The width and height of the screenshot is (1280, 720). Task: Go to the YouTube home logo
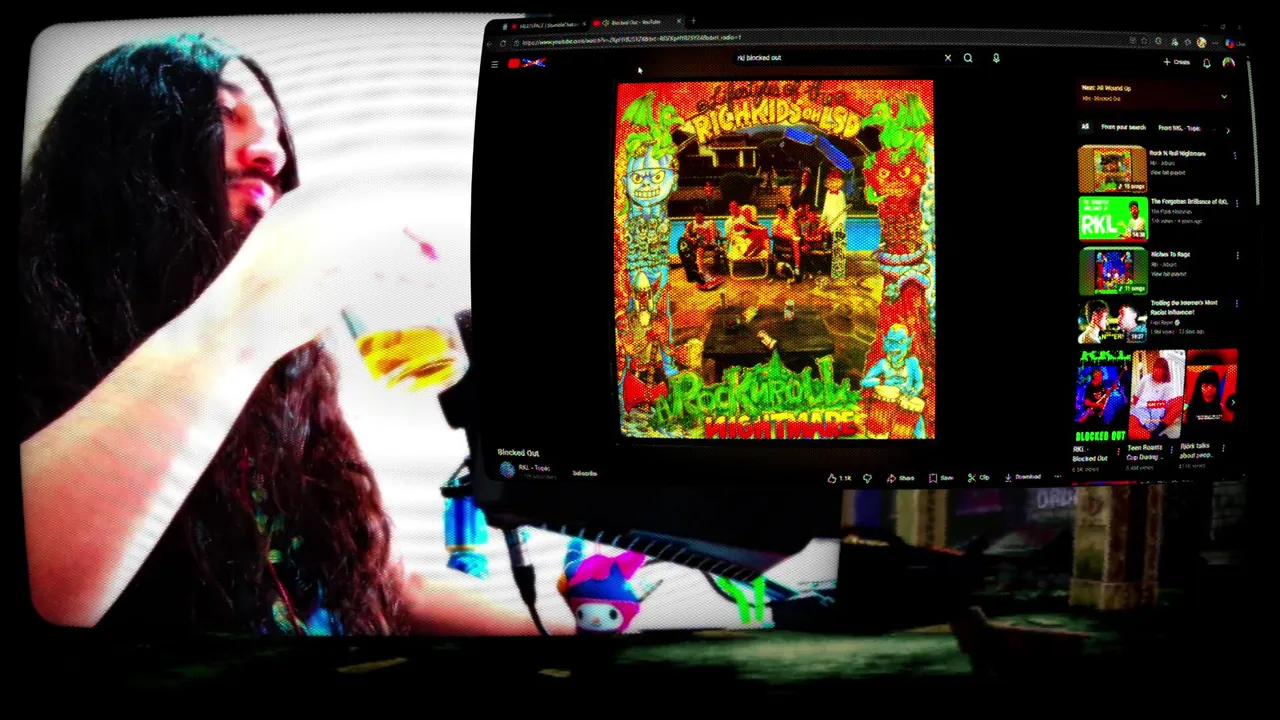[527, 63]
